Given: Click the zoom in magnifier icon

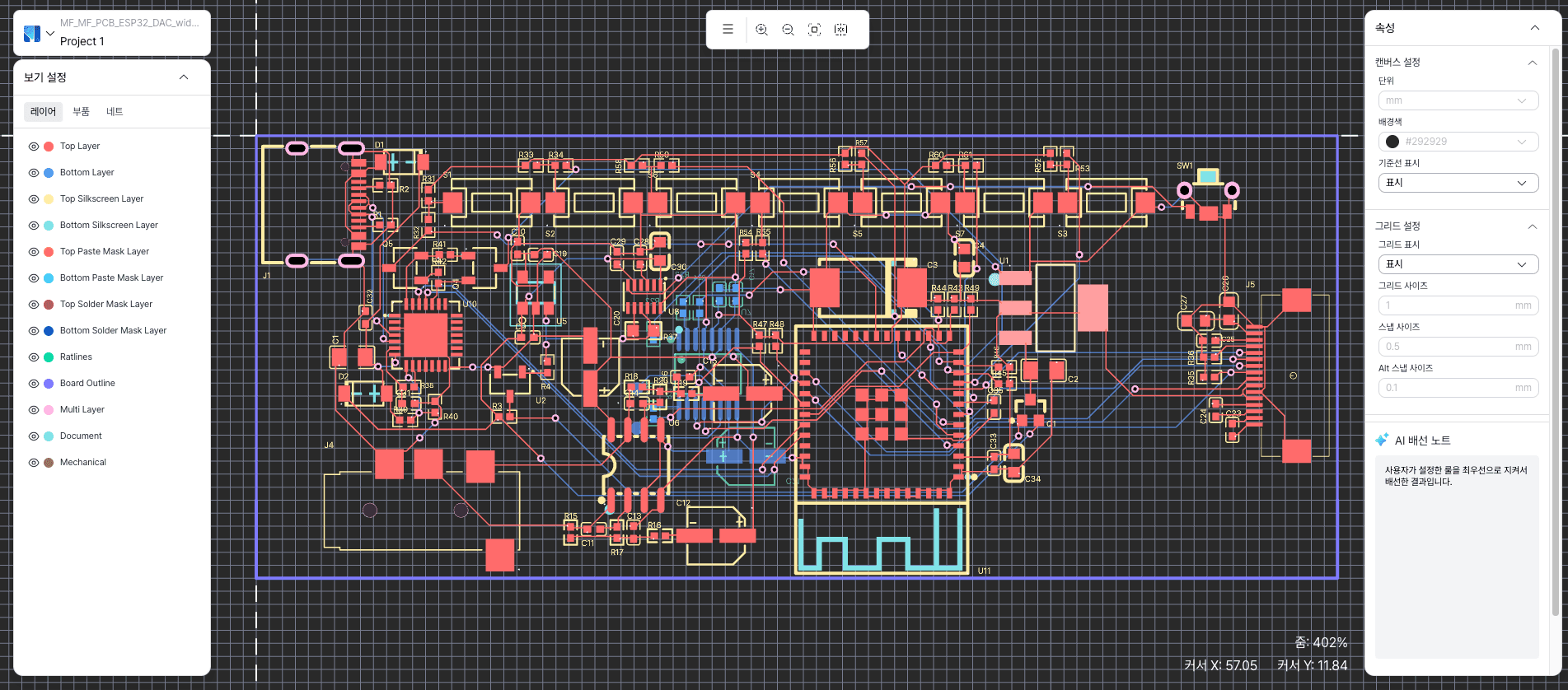Looking at the screenshot, I should [762, 30].
